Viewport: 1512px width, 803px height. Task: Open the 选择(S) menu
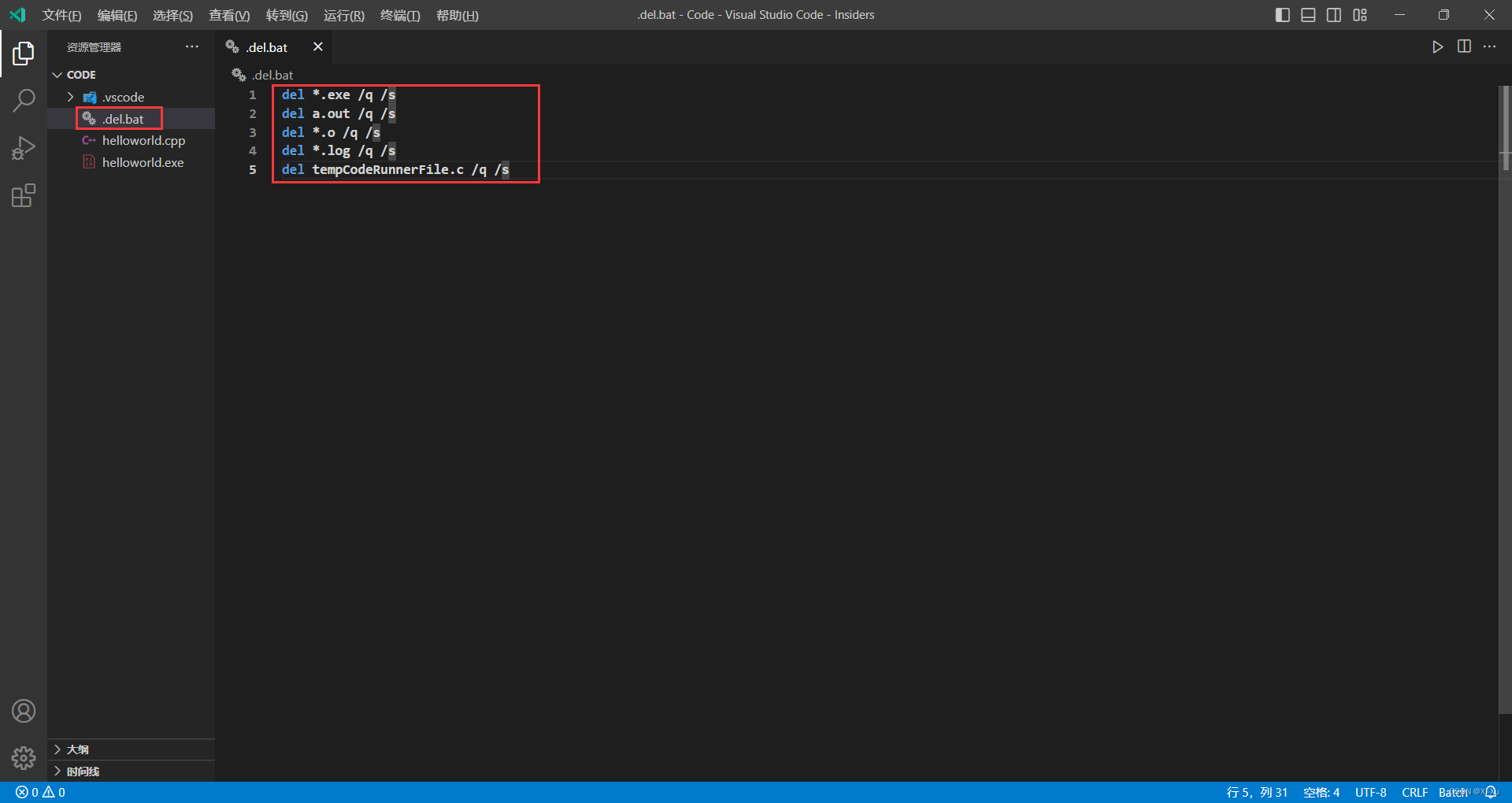[x=172, y=16]
